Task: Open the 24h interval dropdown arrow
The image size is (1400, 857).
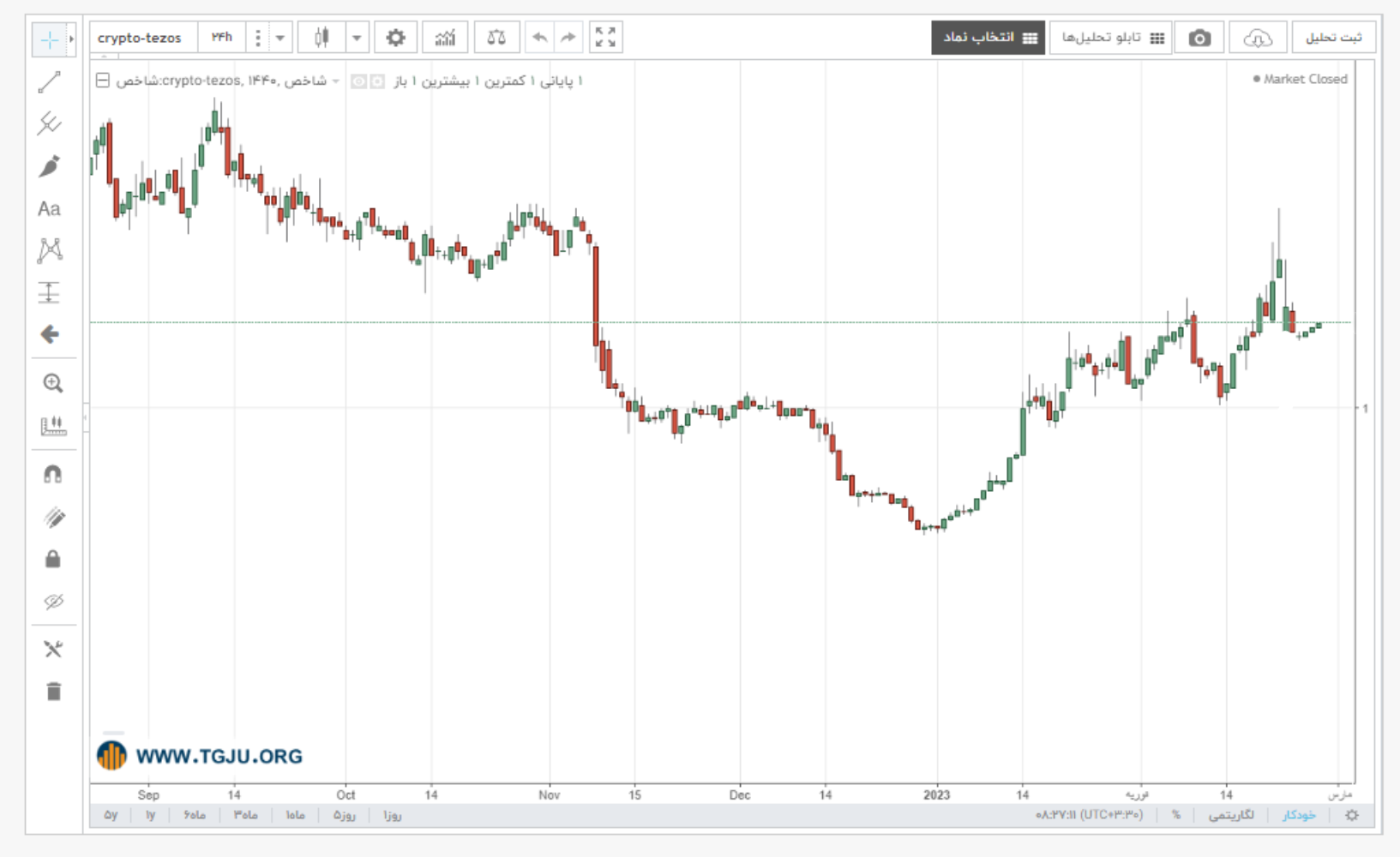Action: [x=279, y=38]
